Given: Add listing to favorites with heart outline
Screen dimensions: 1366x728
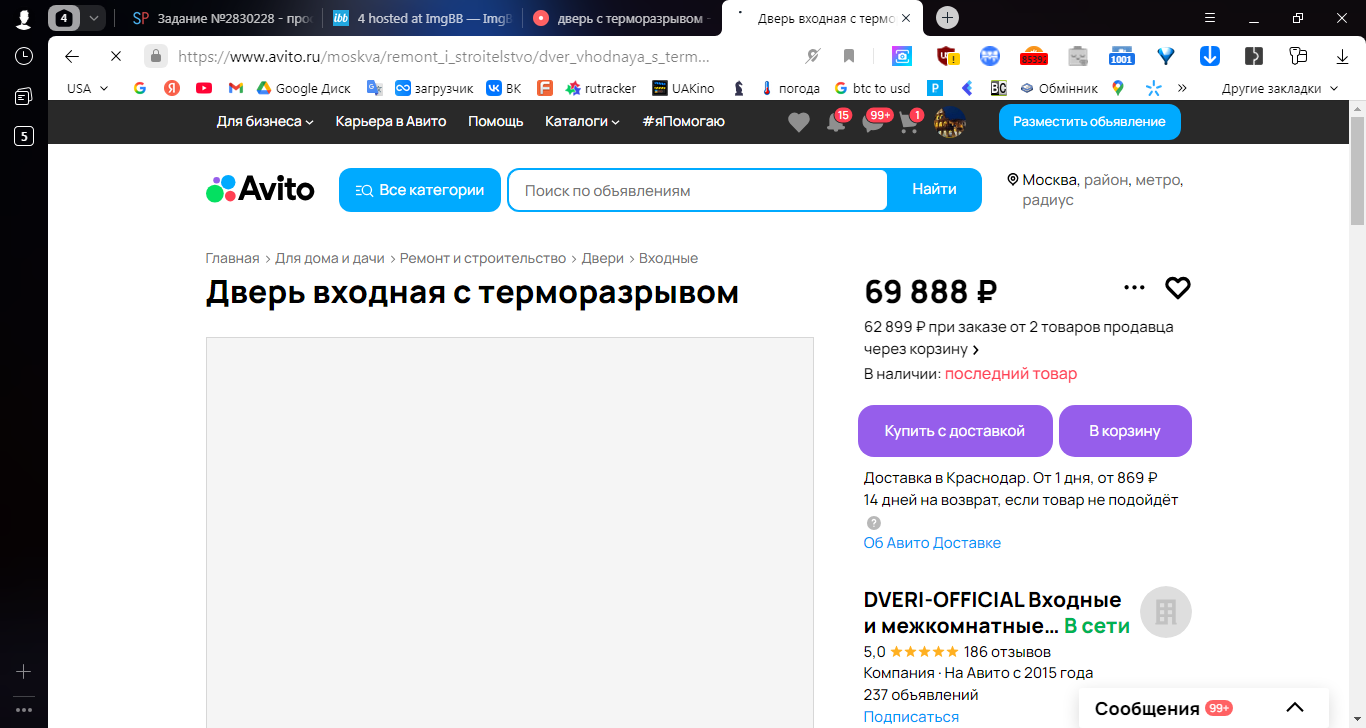Looking at the screenshot, I should coord(1178,288).
